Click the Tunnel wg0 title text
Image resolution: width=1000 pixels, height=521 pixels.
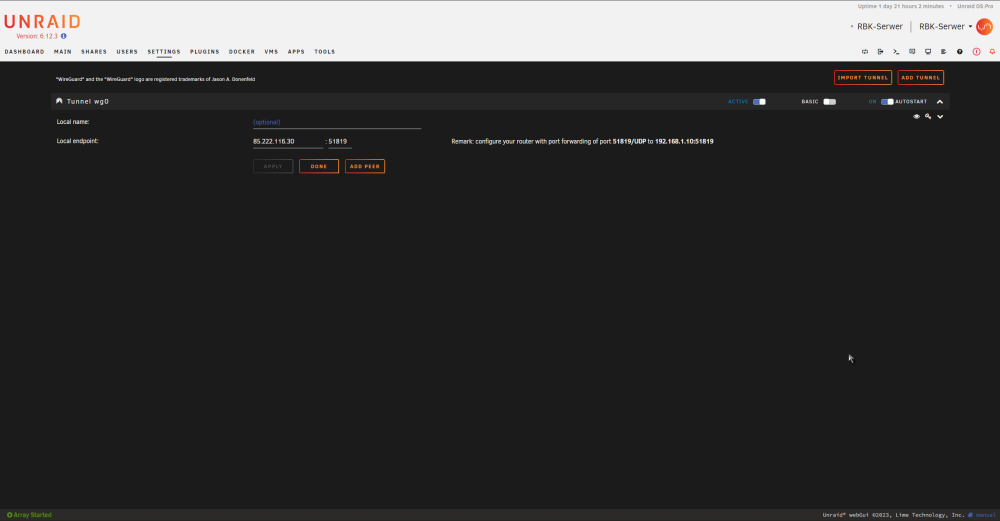[88, 101]
